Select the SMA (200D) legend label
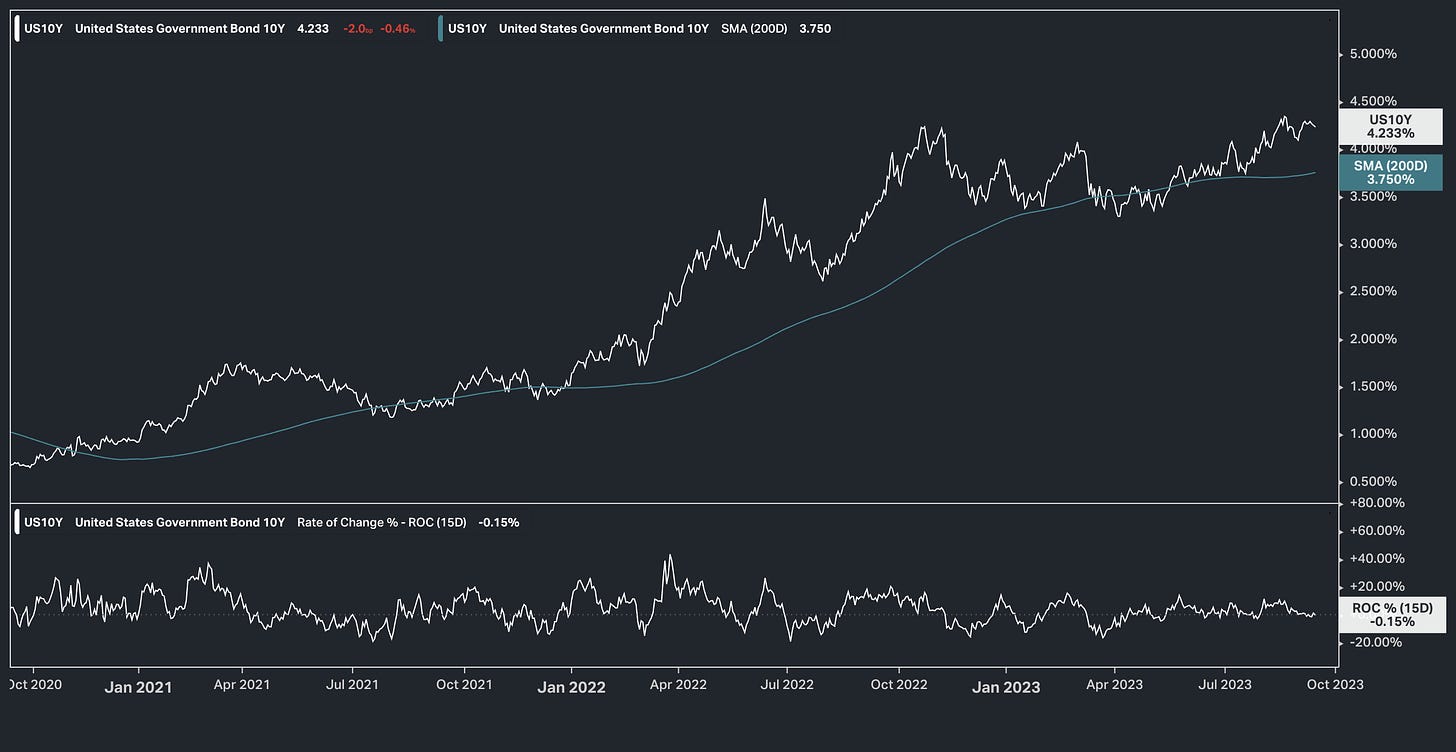Screen dimensions: 1456x752 pos(754,29)
